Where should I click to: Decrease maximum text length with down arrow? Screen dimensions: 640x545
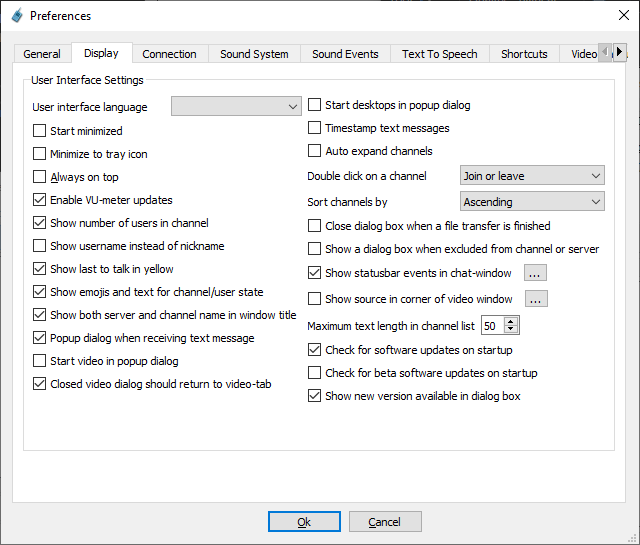[511, 330]
